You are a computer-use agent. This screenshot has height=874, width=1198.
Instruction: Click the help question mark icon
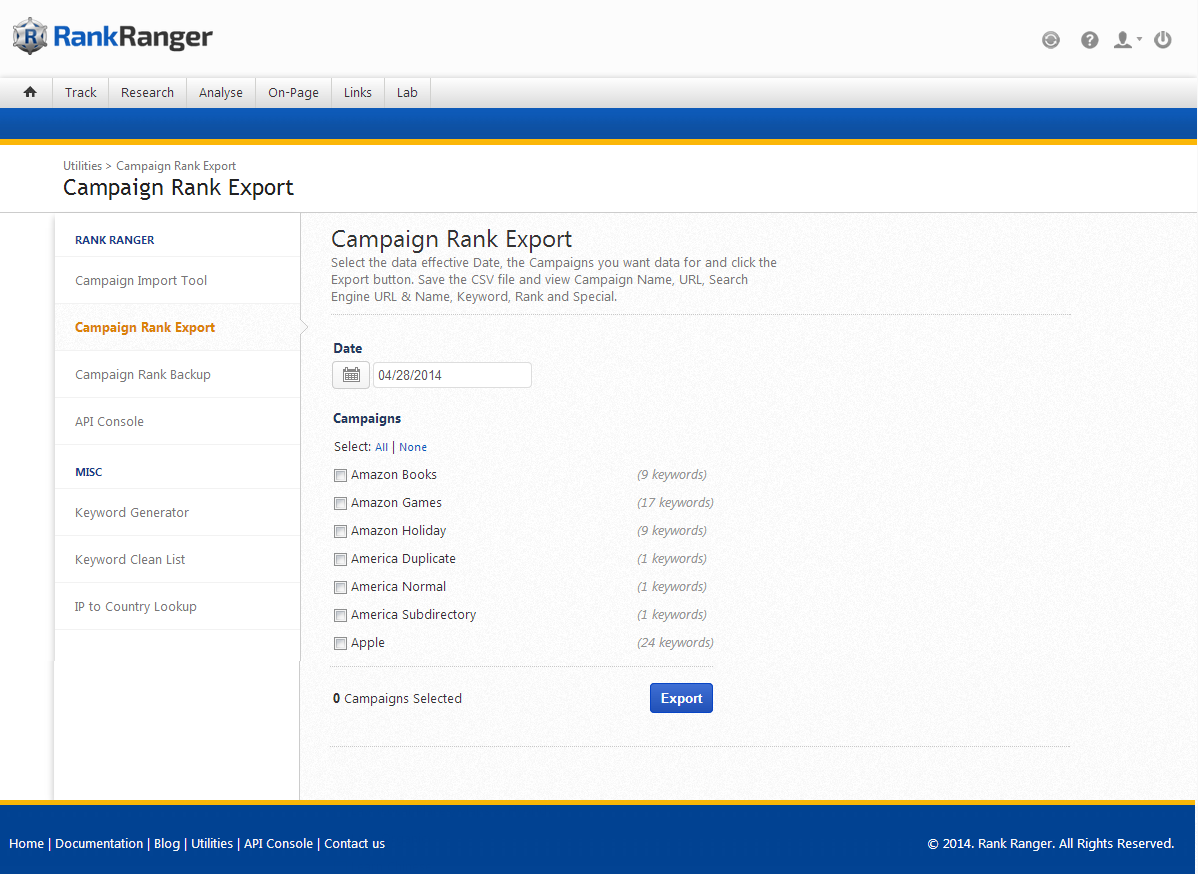point(1090,40)
